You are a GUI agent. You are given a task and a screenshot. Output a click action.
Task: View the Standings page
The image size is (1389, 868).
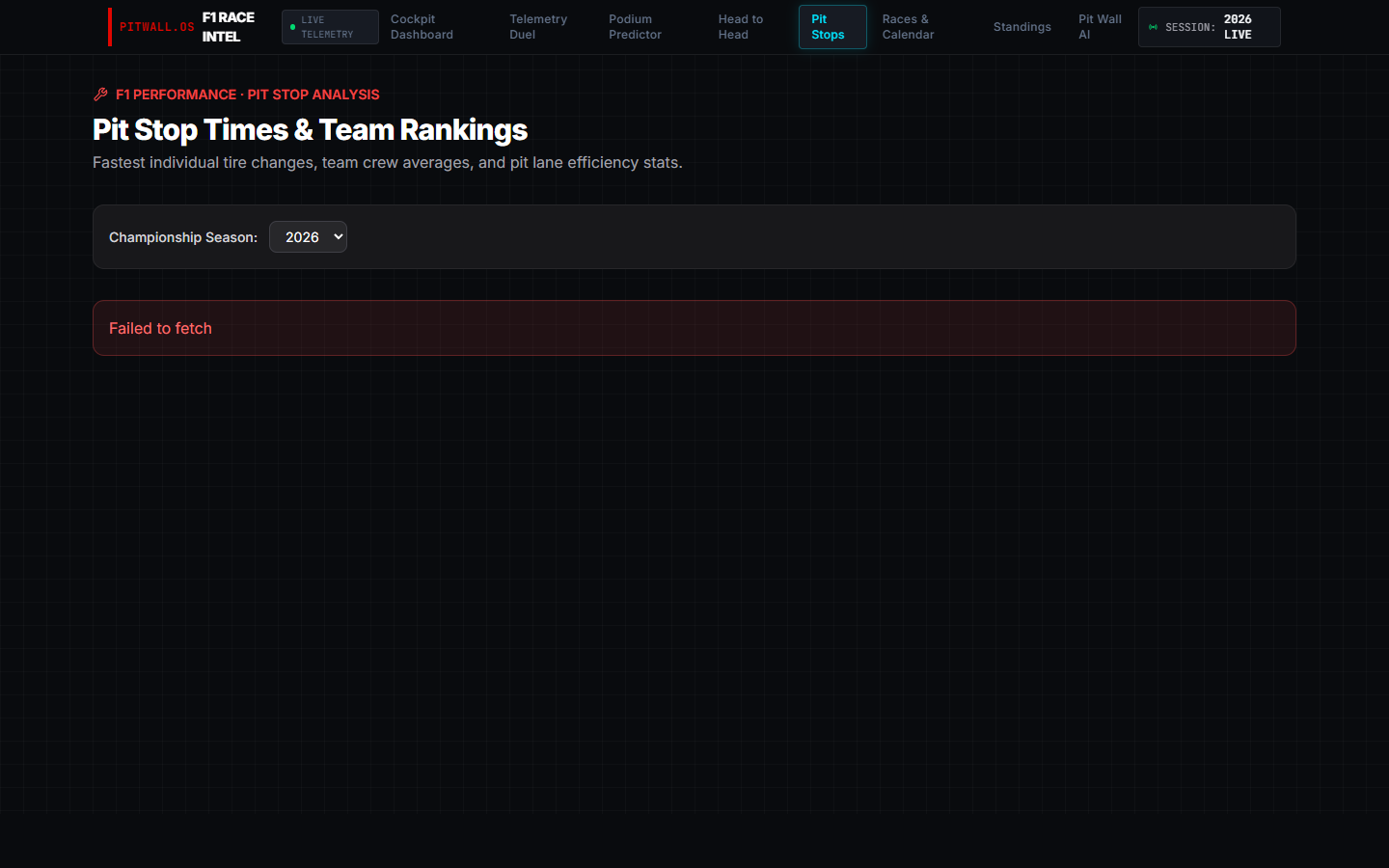tap(1022, 27)
